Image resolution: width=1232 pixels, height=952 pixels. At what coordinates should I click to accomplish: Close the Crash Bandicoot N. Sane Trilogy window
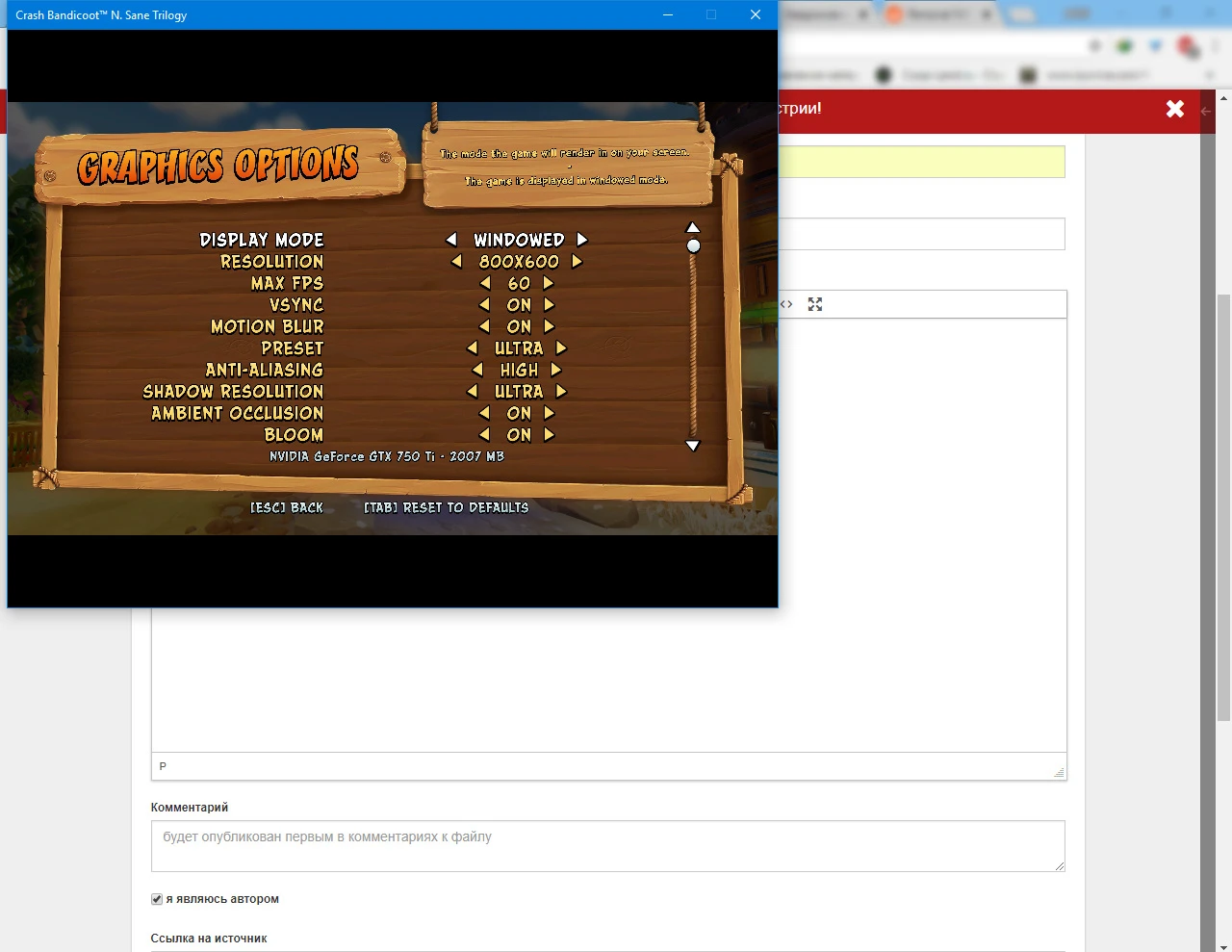pyautogui.click(x=756, y=14)
